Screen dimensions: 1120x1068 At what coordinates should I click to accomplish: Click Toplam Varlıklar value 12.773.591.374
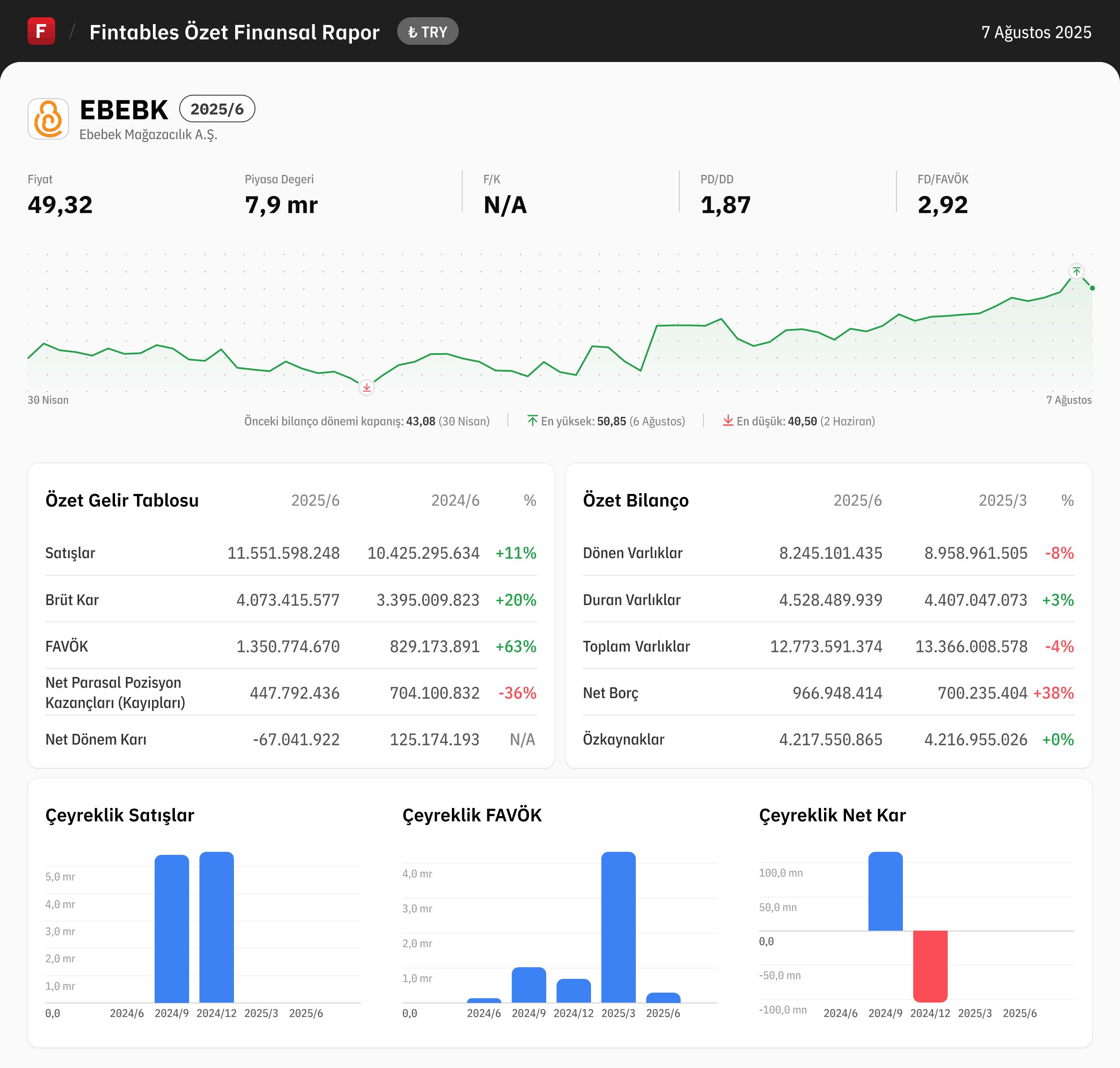coord(826,647)
